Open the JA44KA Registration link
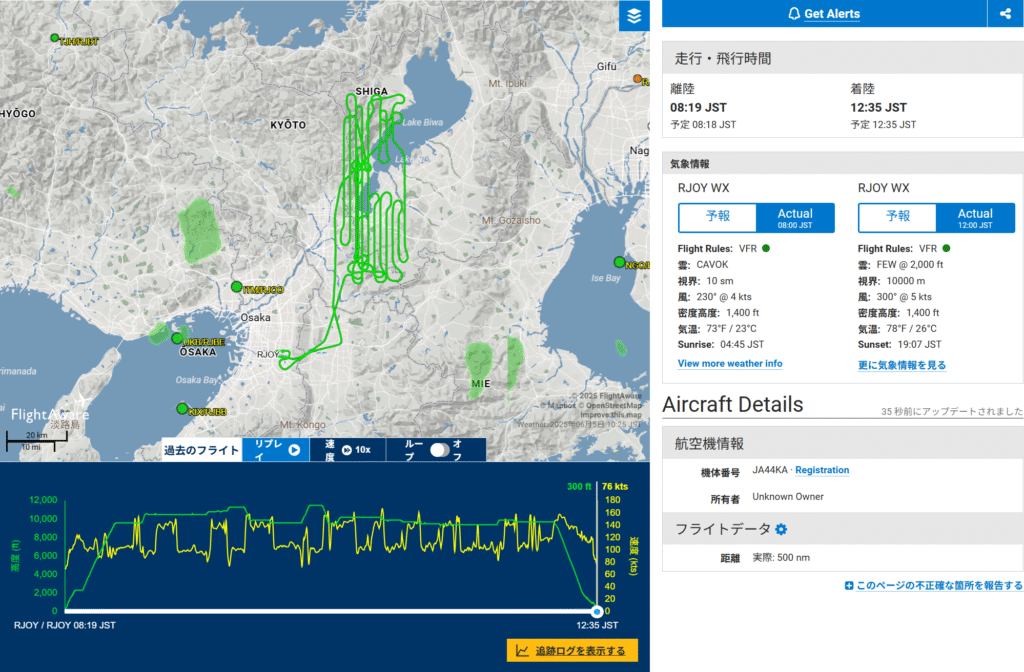 (822, 470)
